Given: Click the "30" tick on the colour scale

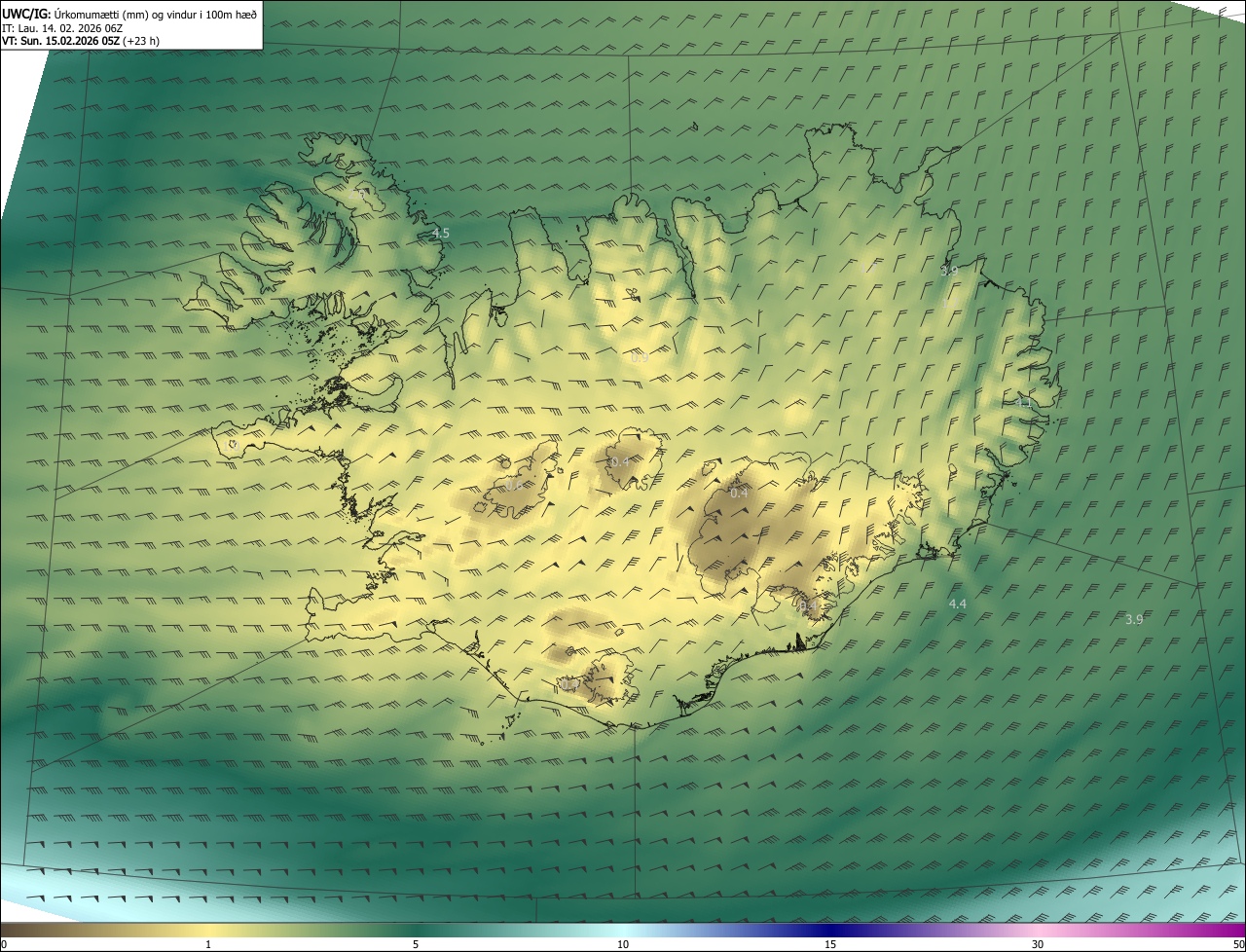Looking at the screenshot, I should [1038, 944].
